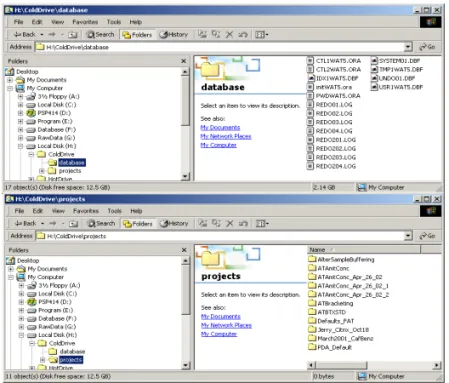Open Views icon dropdown in projects window
Image resolution: width=449 pixels, height=383 pixels.
pos(262,223)
